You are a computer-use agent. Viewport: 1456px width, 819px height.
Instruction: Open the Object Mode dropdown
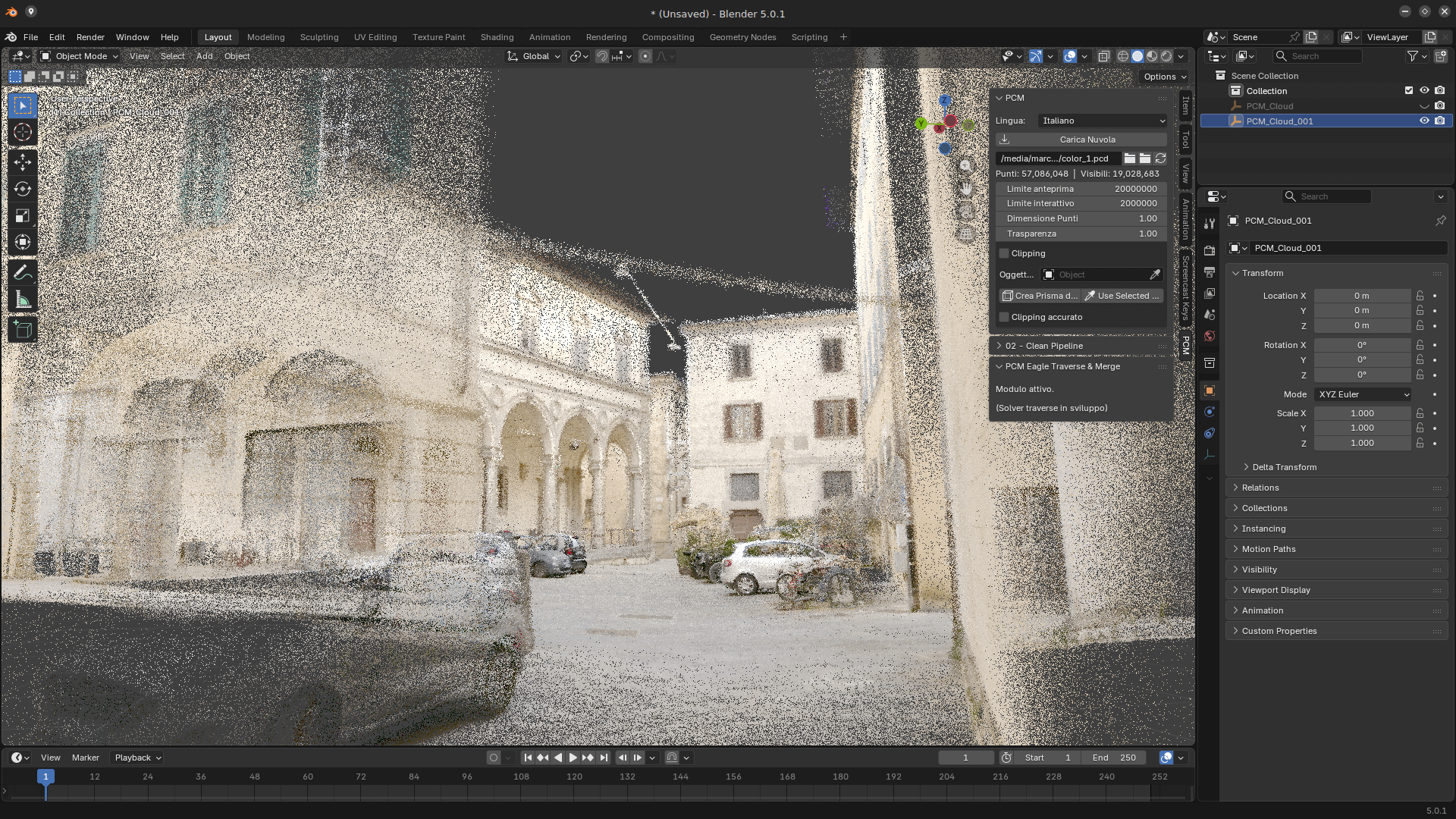(x=80, y=56)
